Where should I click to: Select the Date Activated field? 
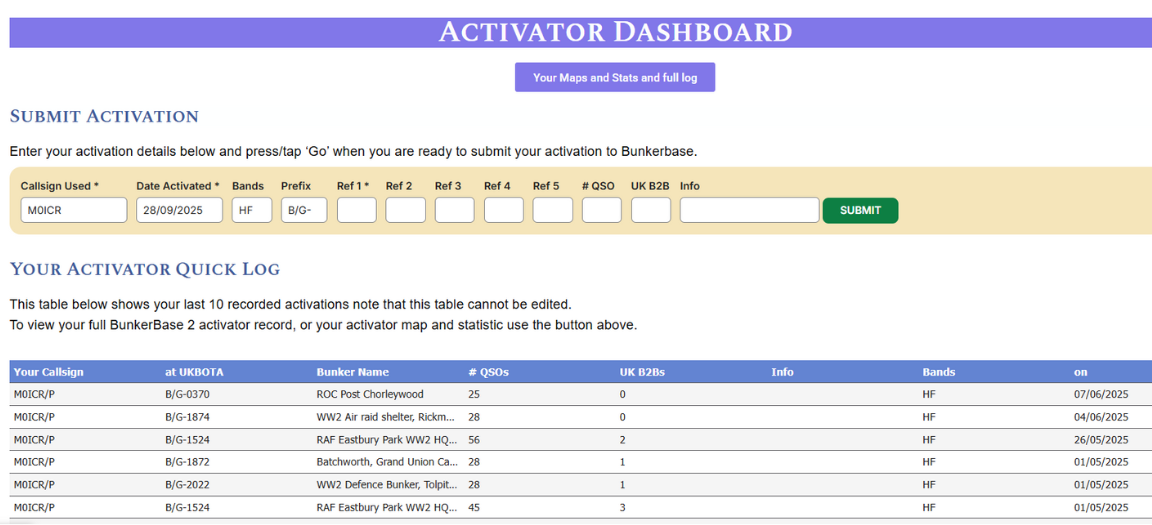pos(179,210)
